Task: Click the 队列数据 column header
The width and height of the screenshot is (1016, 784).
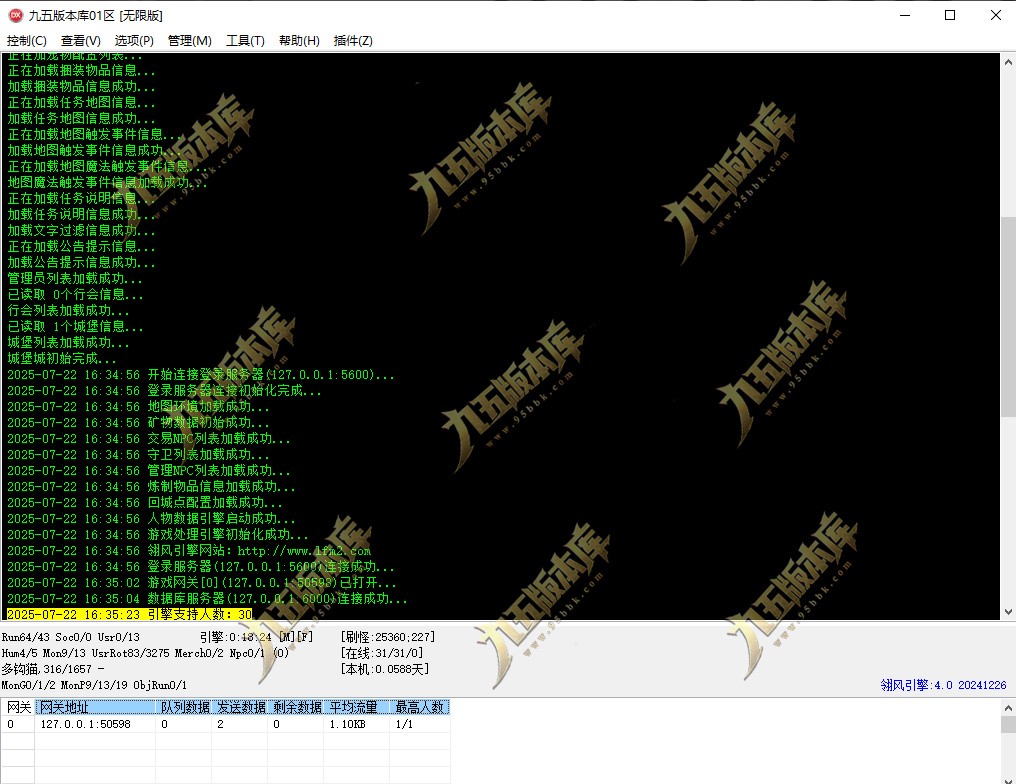Action: coord(184,707)
